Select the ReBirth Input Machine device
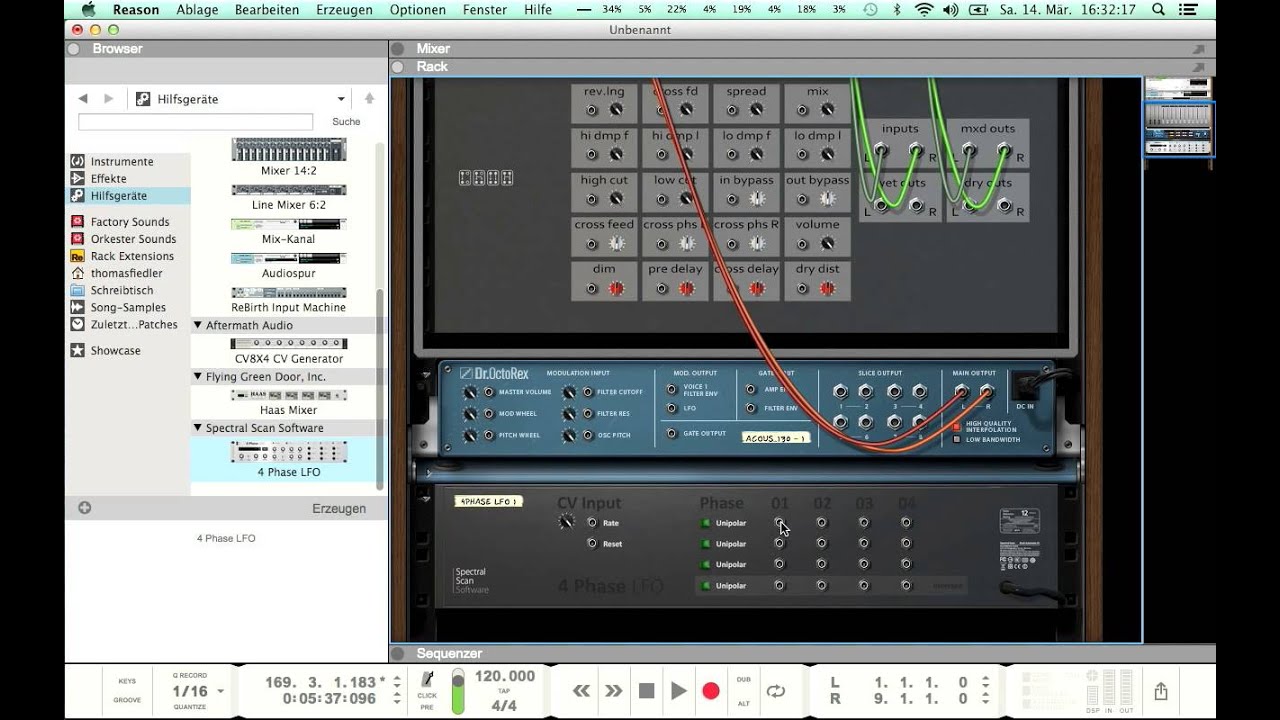This screenshot has height=720, width=1280. pos(289,300)
